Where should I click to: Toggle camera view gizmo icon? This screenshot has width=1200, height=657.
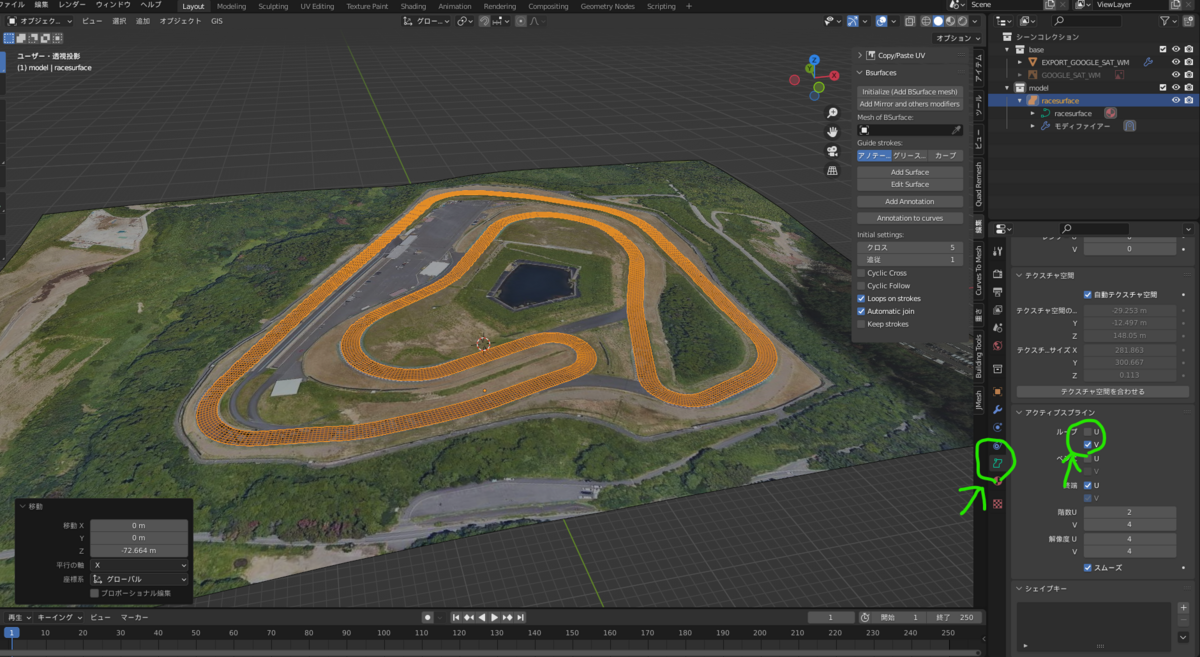[832, 151]
